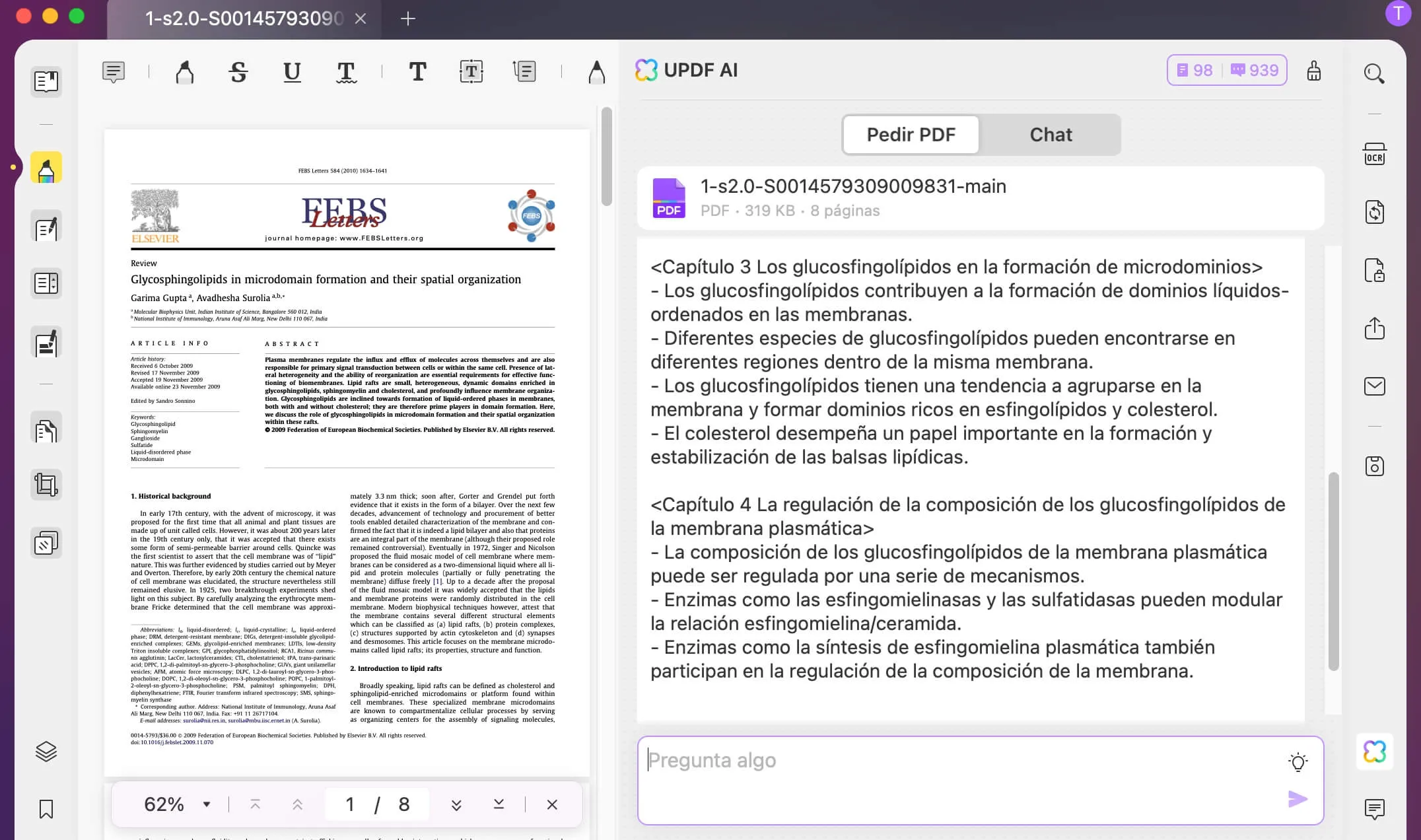This screenshot has height=840, width=1421.
Task: Open the Search magnifier icon
Action: point(1374,73)
